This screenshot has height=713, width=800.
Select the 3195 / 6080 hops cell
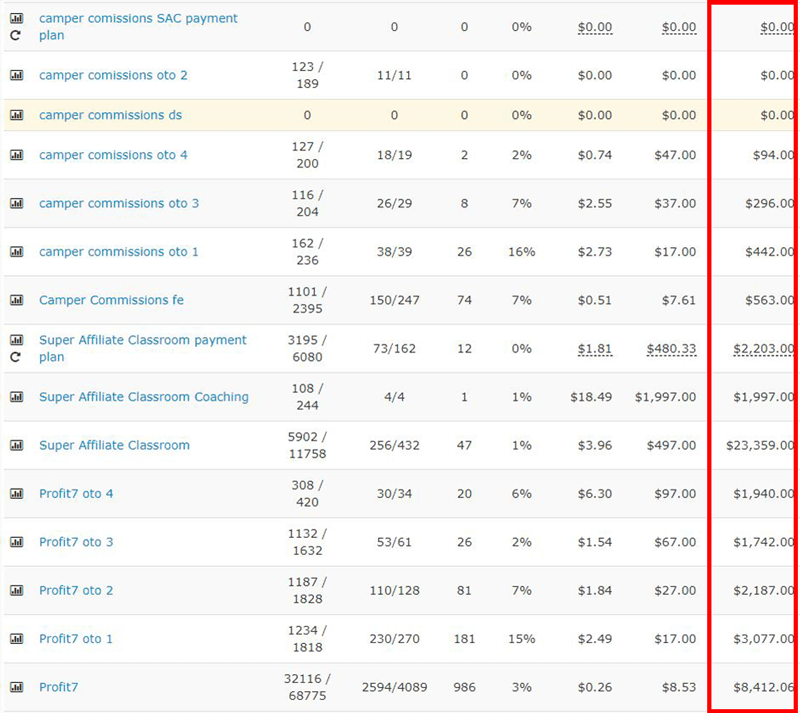tap(307, 349)
